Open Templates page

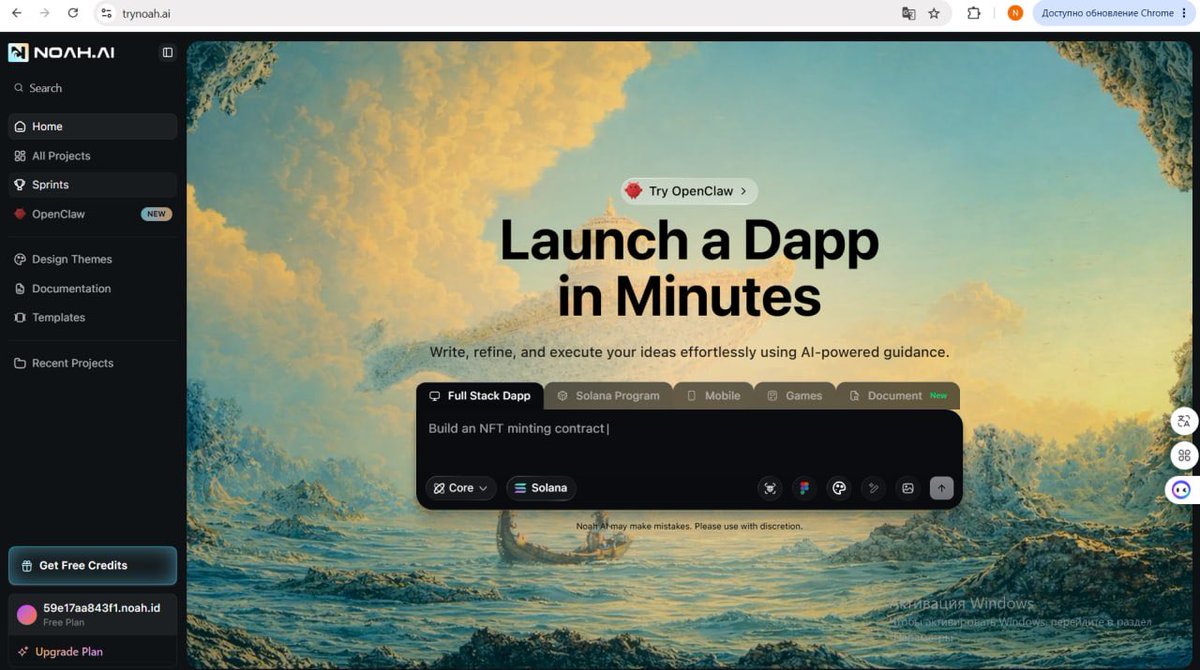[92, 317]
